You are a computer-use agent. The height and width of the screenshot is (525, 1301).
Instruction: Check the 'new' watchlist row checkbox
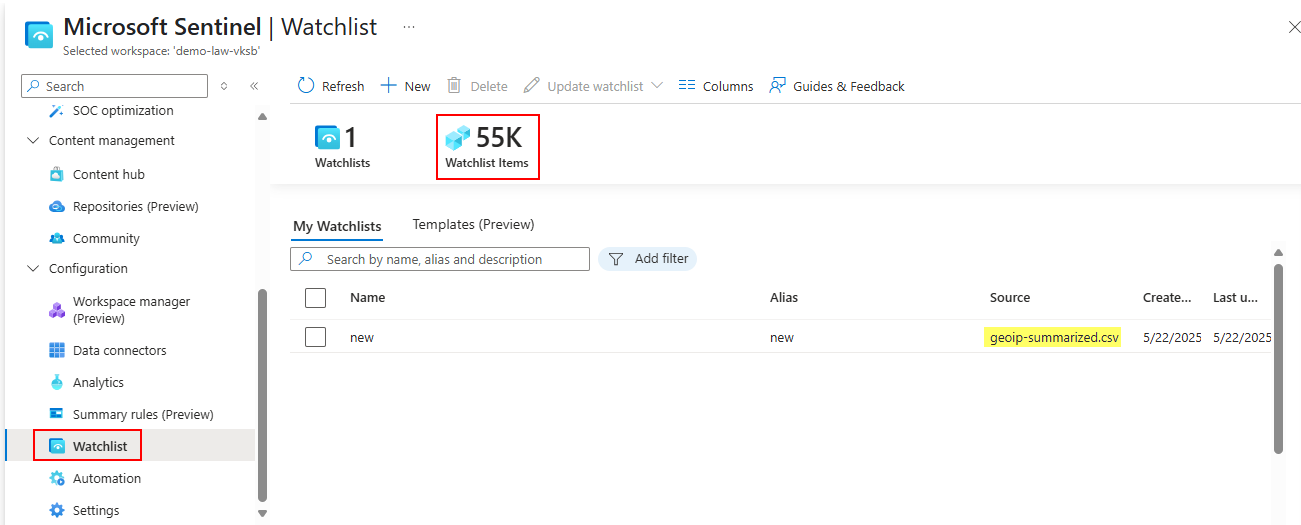coord(316,337)
